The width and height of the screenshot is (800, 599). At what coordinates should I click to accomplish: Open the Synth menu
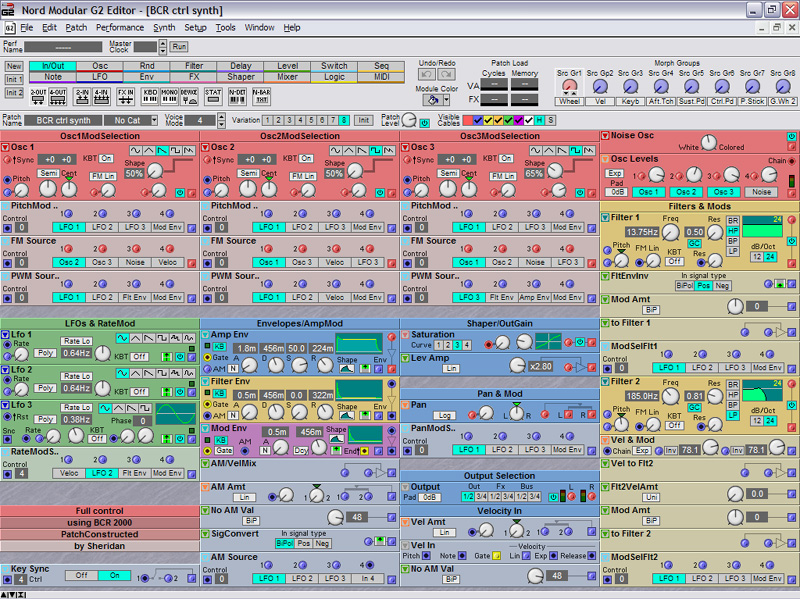coord(164,28)
